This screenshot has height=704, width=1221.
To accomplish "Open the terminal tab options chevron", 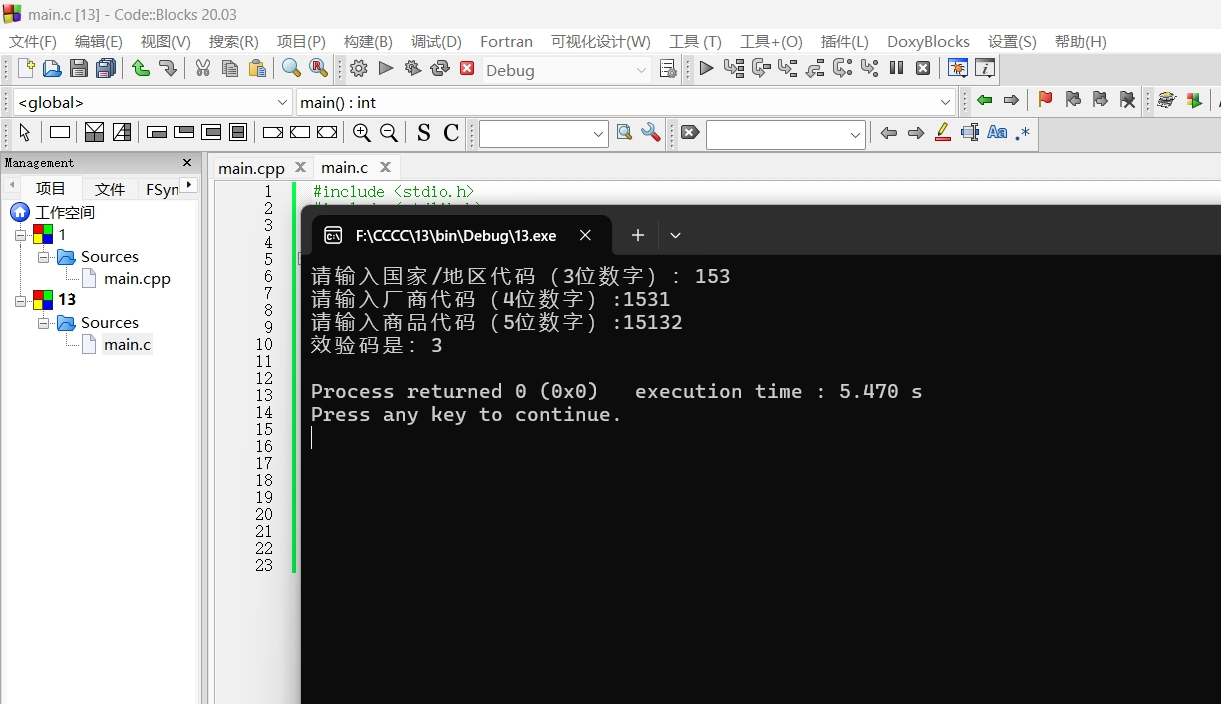I will pos(675,236).
